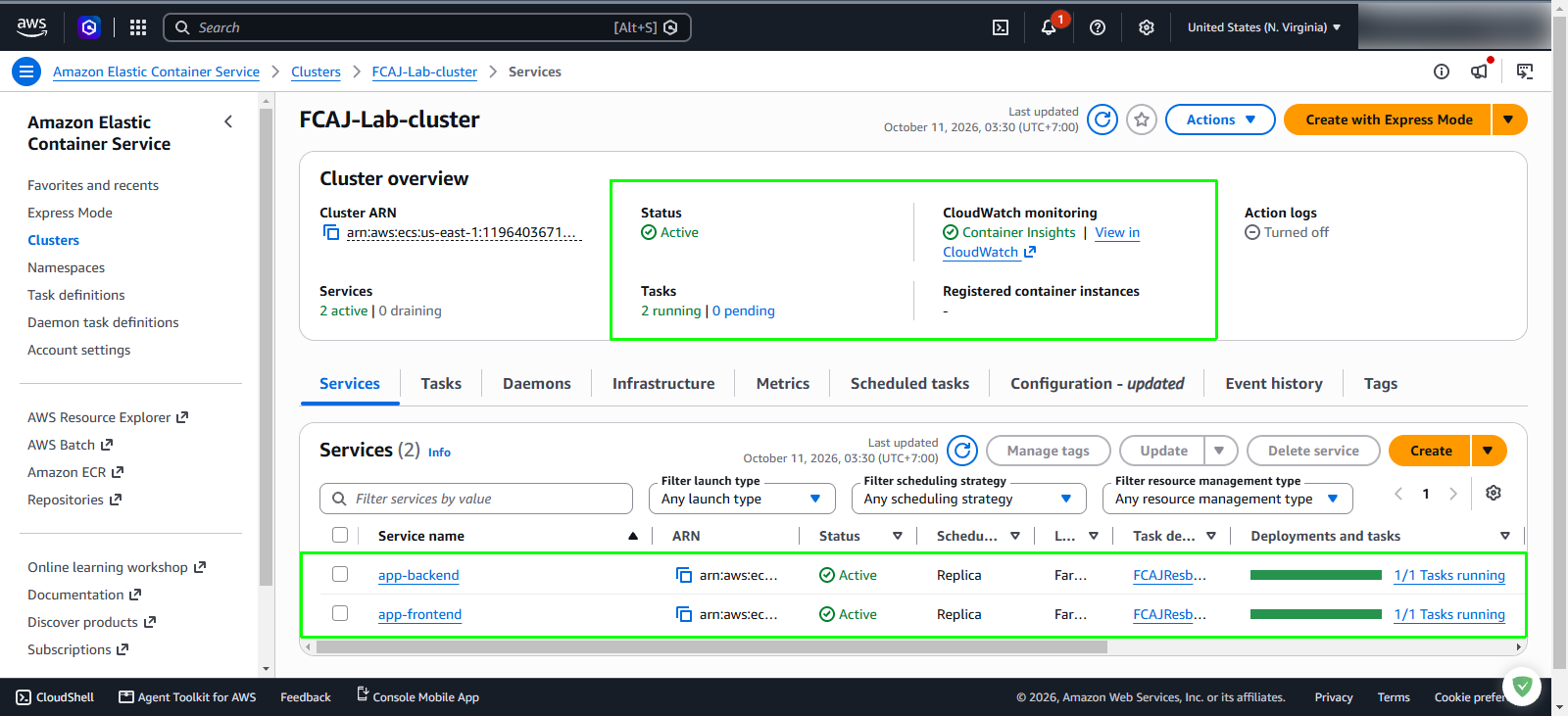Collapse the ECS side navigation
This screenshot has height=716, width=1568.
(228, 122)
